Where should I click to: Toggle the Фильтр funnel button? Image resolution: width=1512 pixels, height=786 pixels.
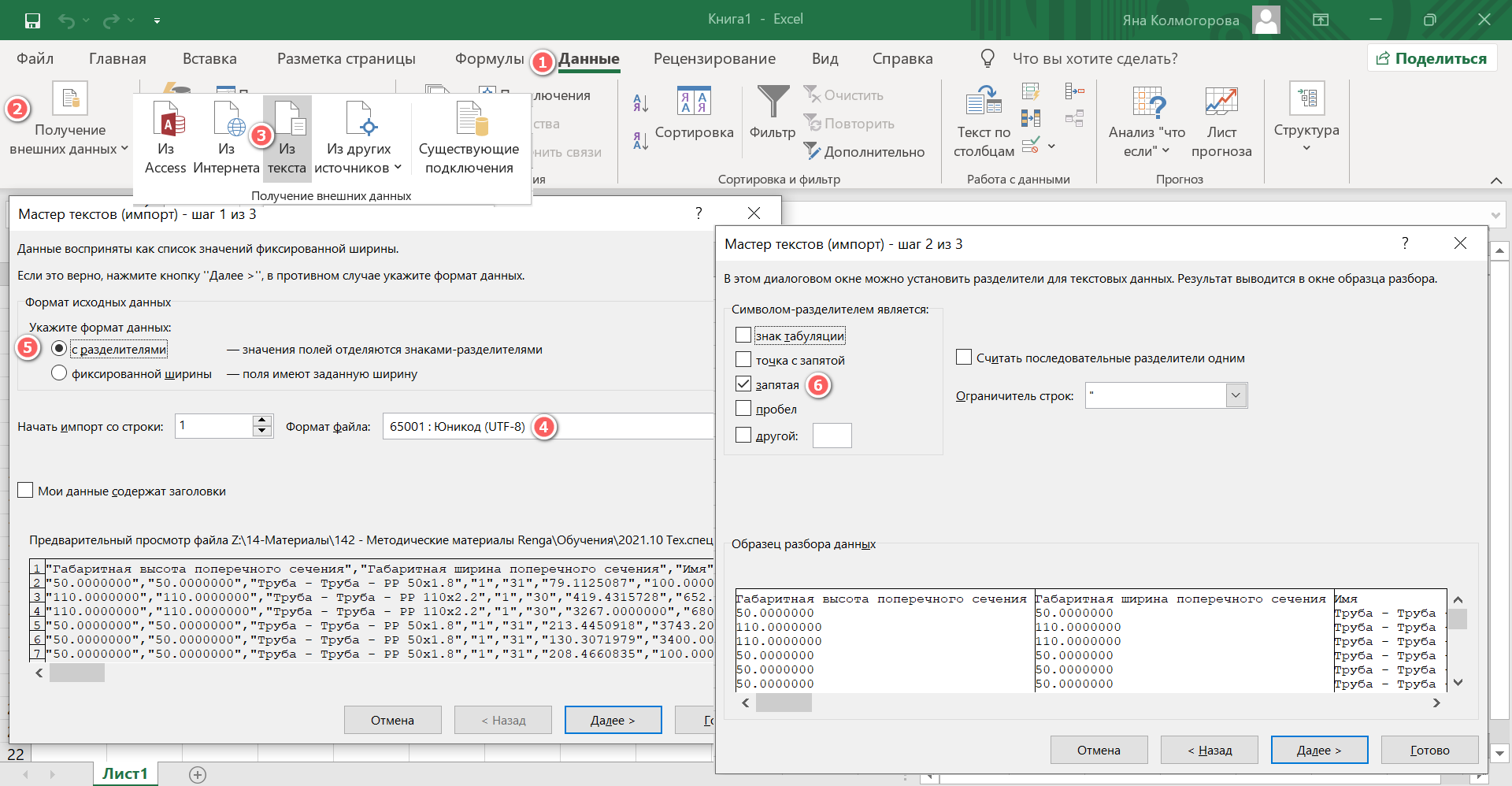pos(773,113)
